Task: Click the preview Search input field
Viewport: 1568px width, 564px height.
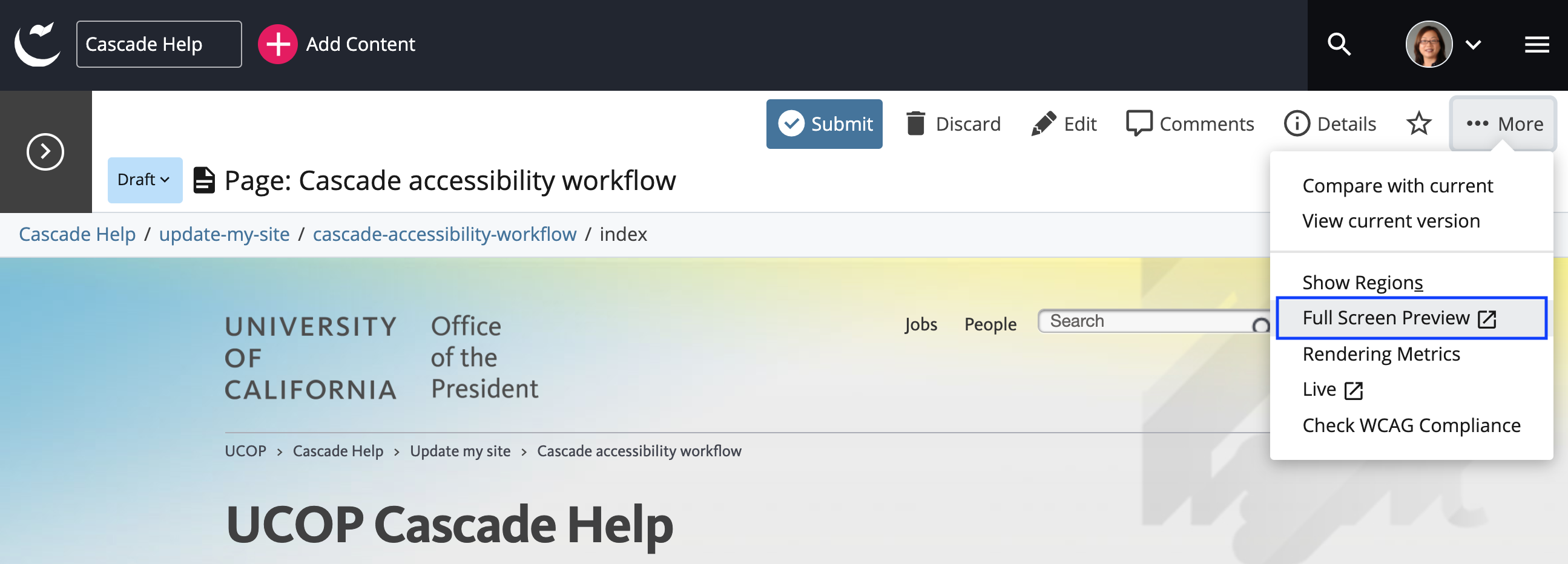Action: pyautogui.click(x=1154, y=321)
